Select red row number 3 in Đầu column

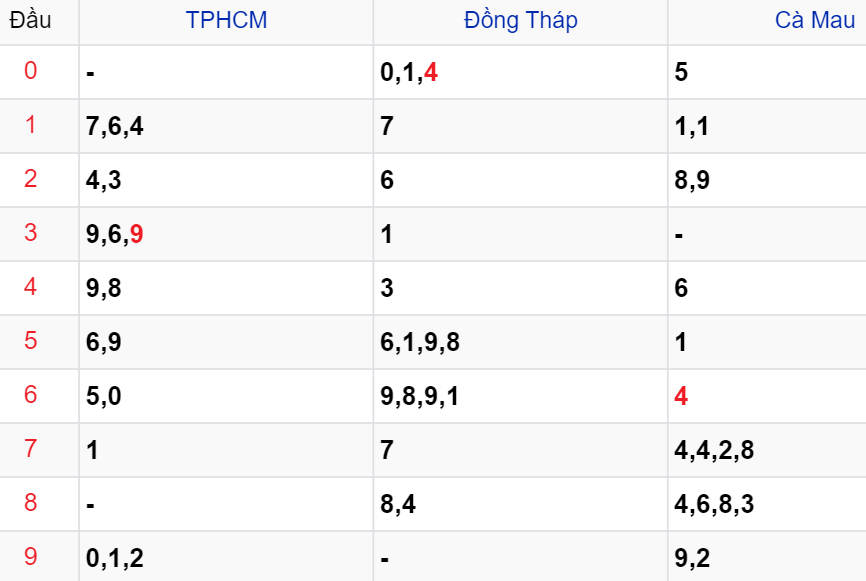pos(30,233)
